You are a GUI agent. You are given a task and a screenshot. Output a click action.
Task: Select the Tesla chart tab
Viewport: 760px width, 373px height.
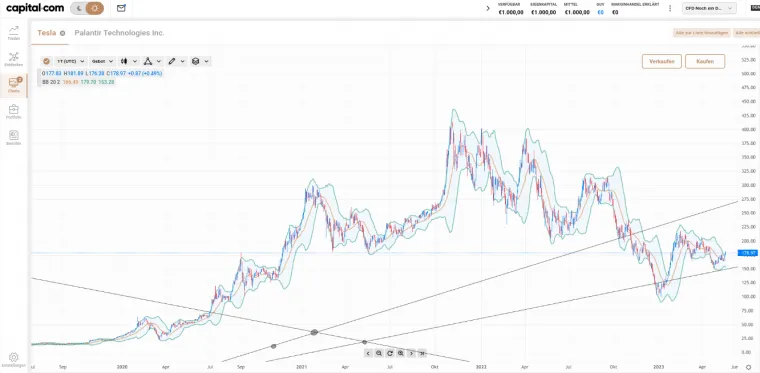(x=47, y=33)
